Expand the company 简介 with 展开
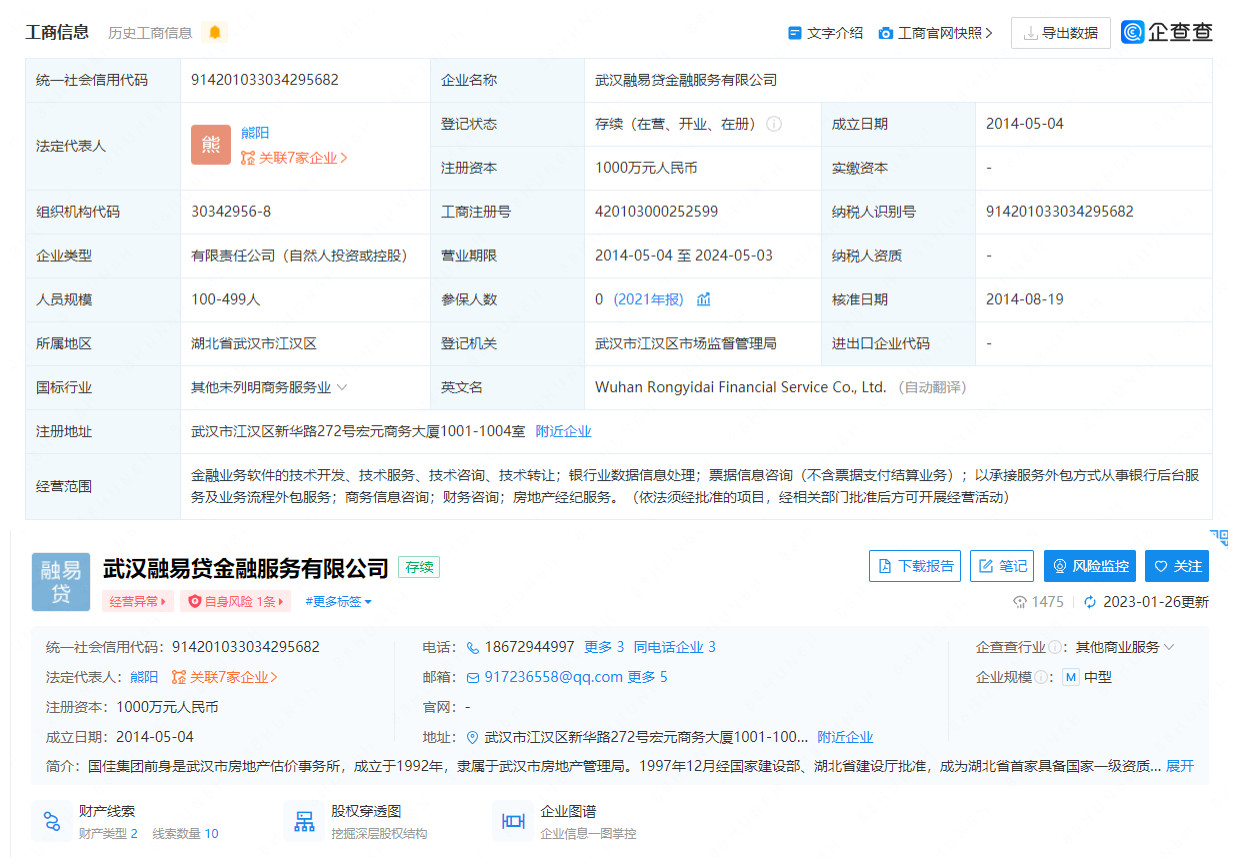 (1180, 766)
